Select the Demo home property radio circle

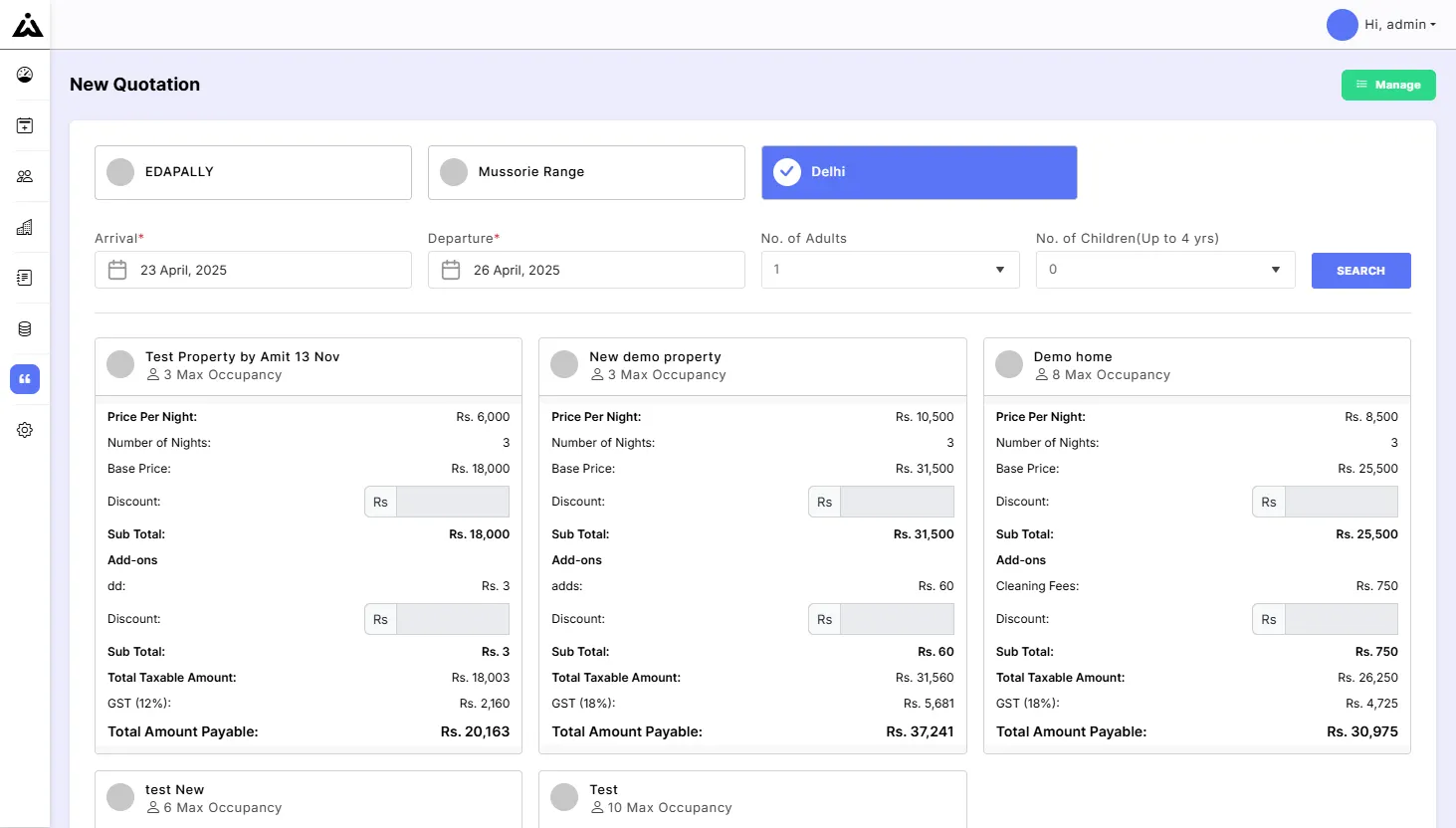tap(1009, 364)
